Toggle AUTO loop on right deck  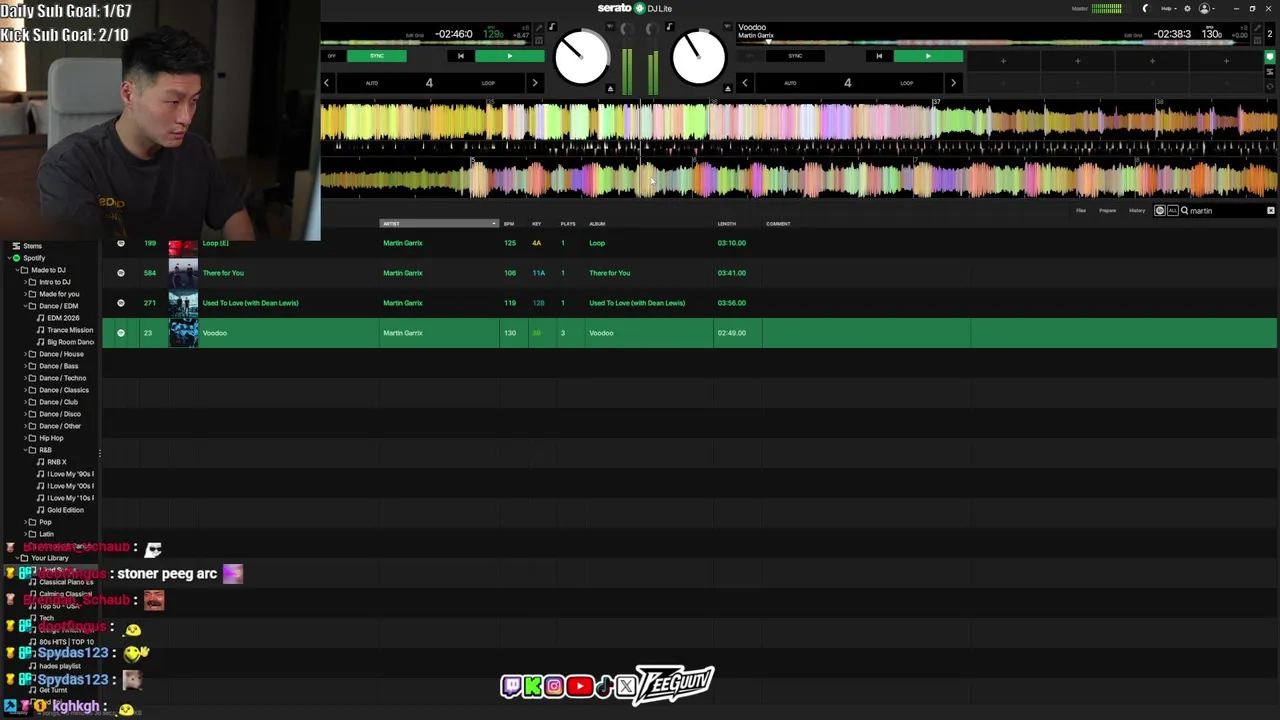click(x=790, y=83)
